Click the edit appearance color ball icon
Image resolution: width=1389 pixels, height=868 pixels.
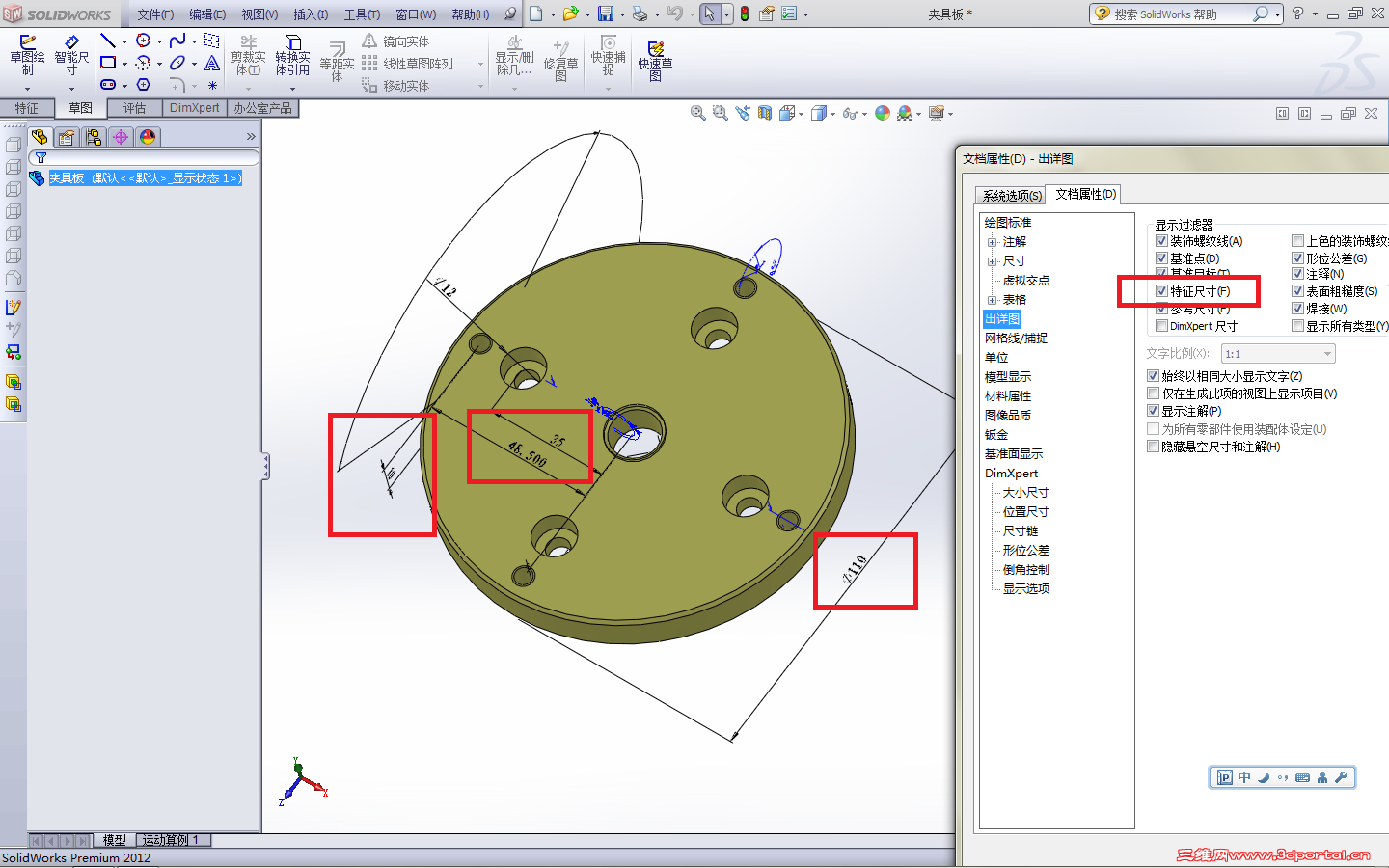(883, 113)
